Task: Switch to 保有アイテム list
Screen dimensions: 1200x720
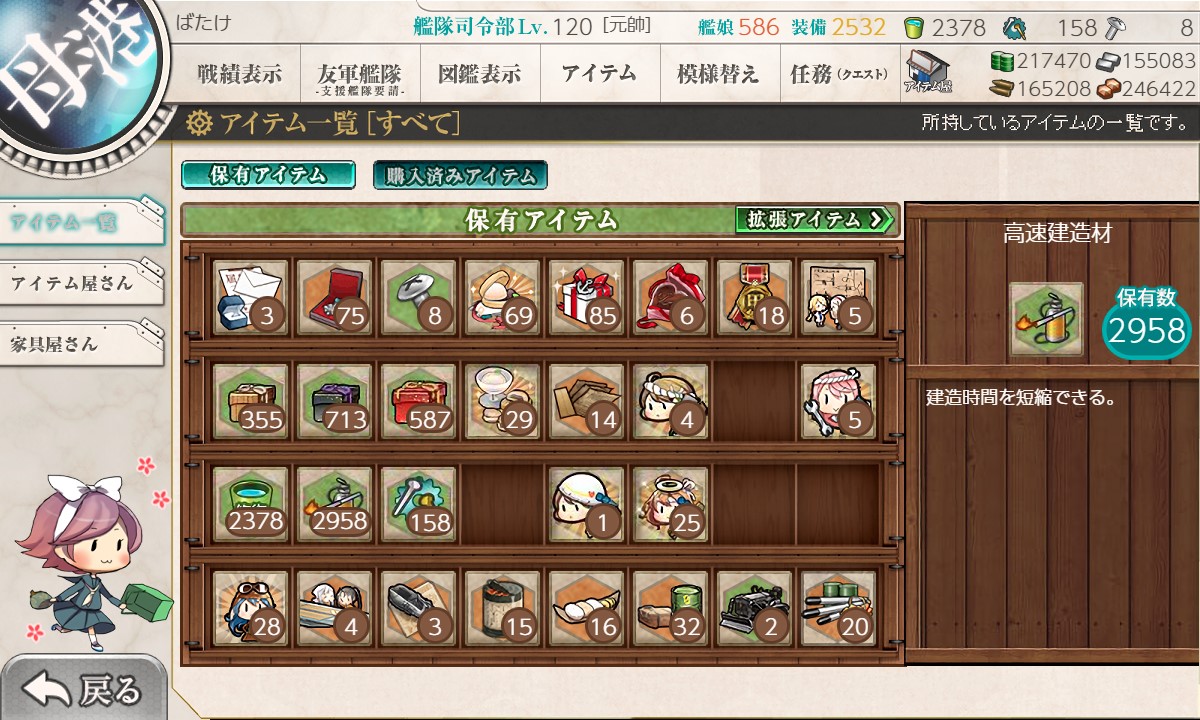Action: click(268, 175)
